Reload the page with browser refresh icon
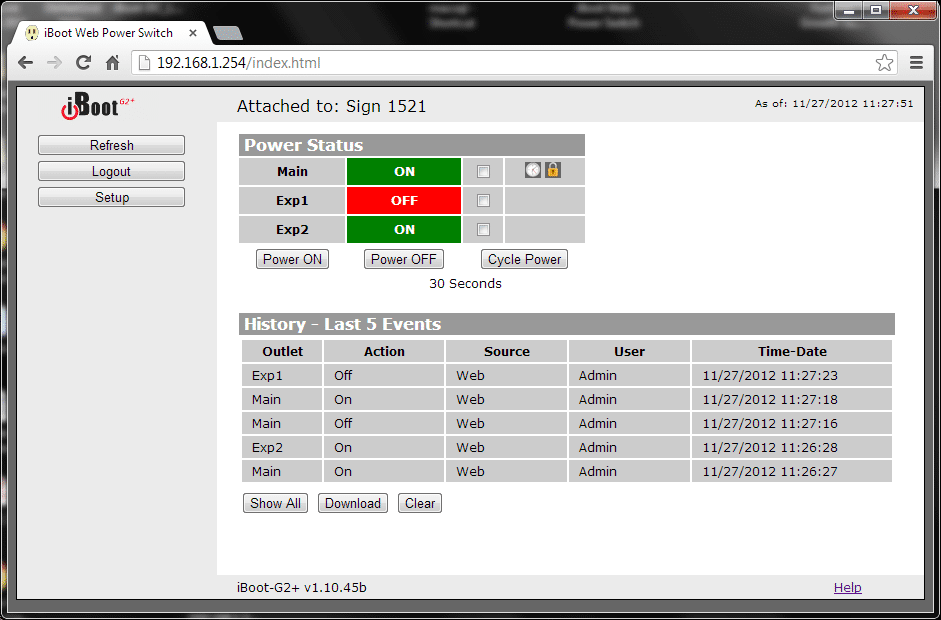Screen dimensions: 941x620 (84, 63)
